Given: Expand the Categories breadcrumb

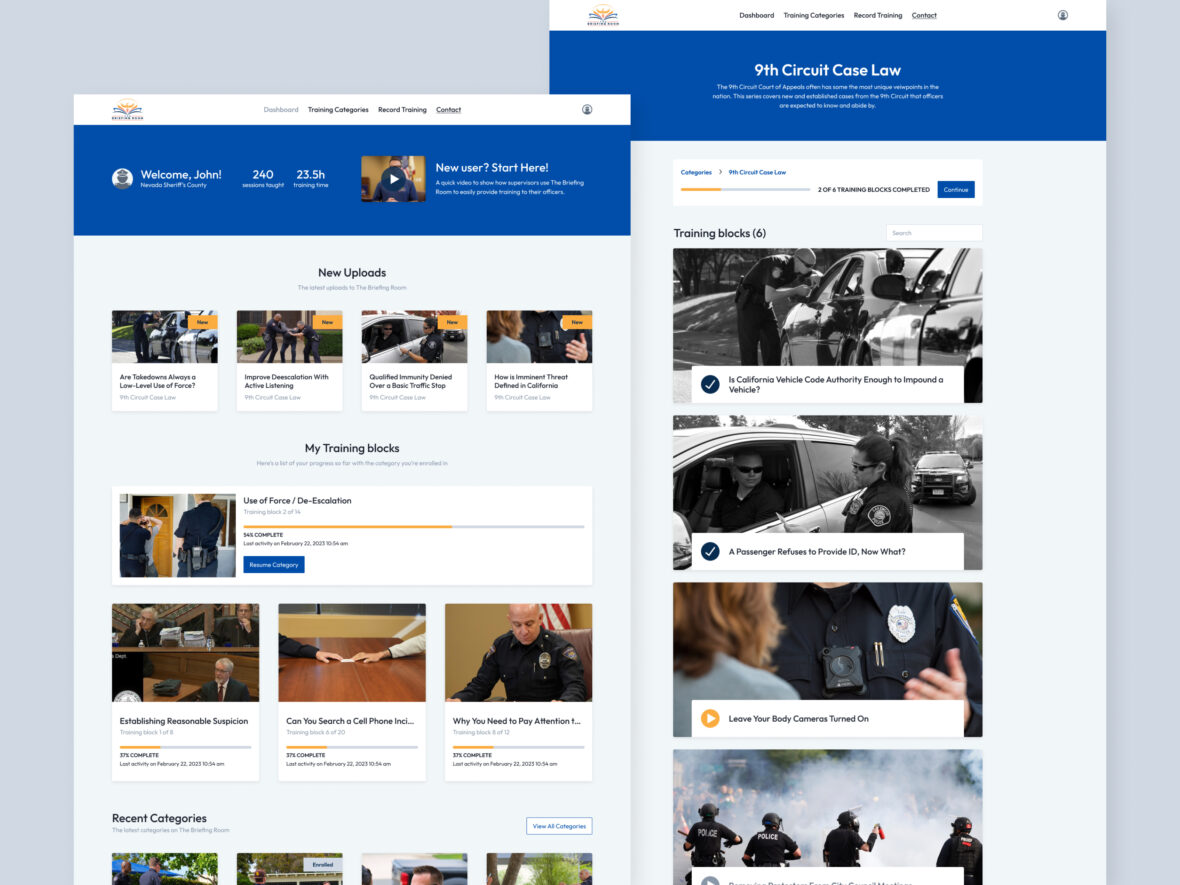Looking at the screenshot, I should tap(696, 172).
